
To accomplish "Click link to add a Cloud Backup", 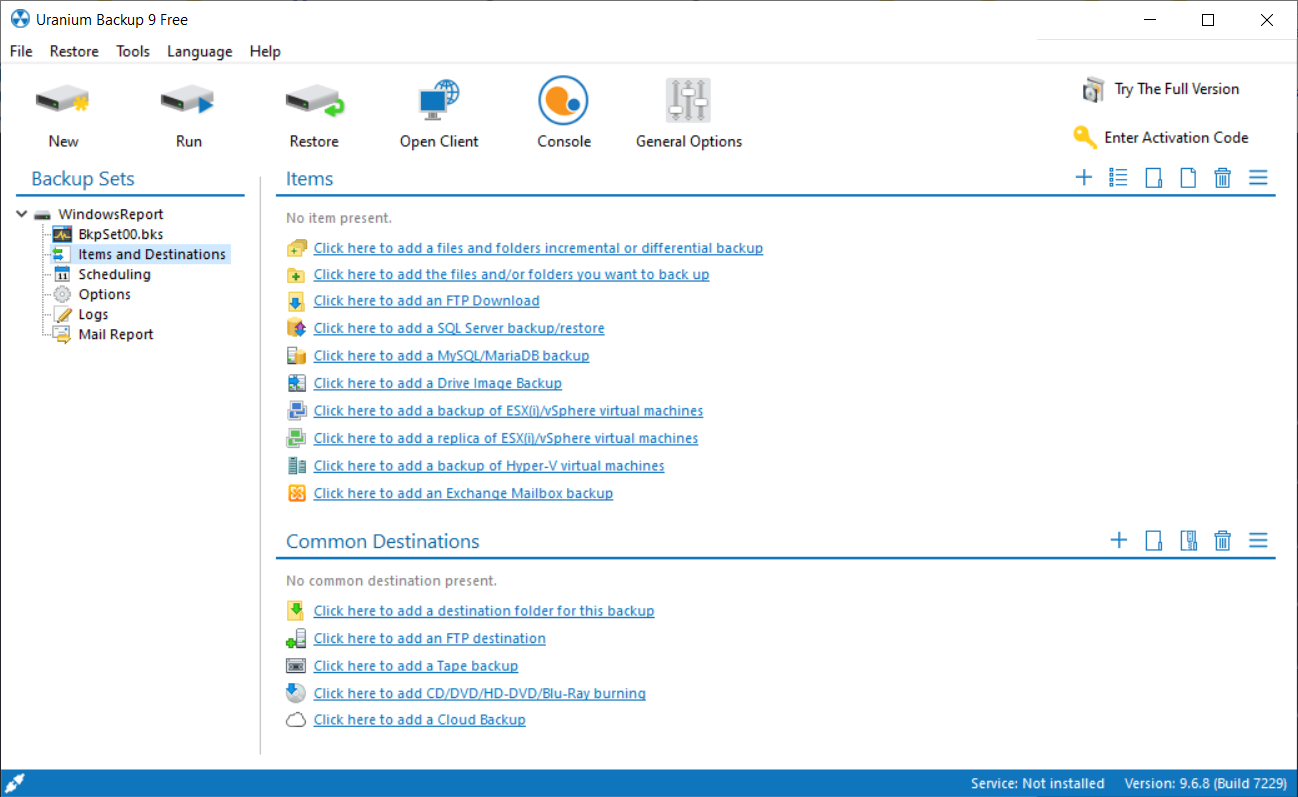I will point(419,720).
